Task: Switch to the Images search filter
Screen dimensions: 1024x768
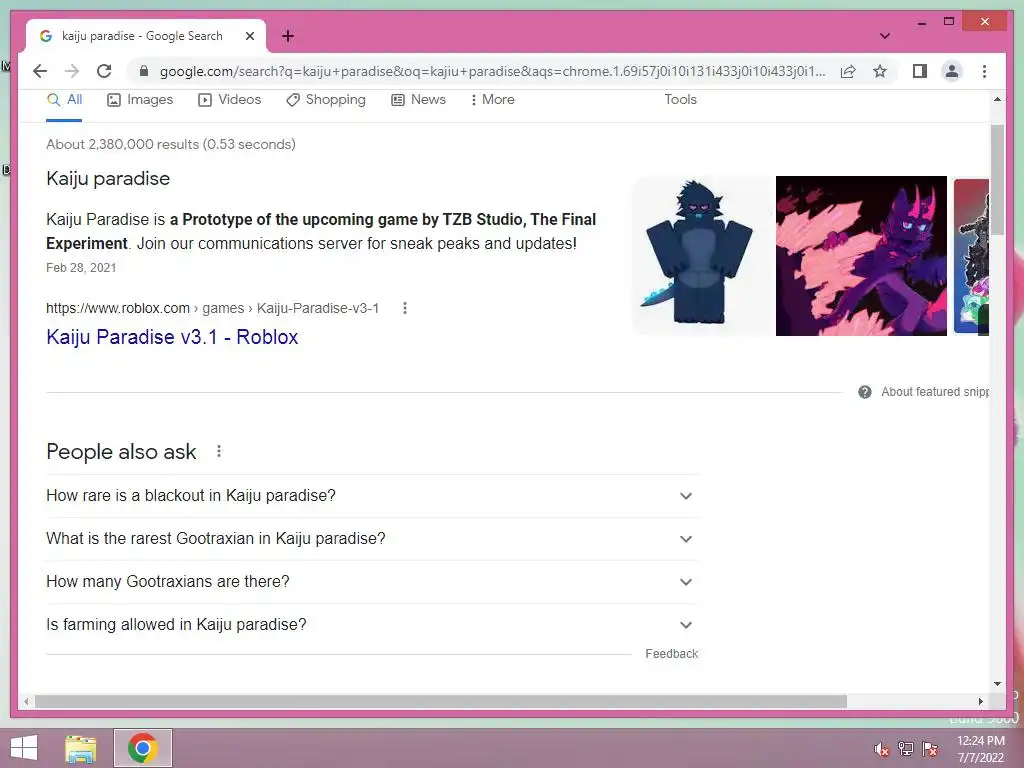Action: tap(140, 100)
